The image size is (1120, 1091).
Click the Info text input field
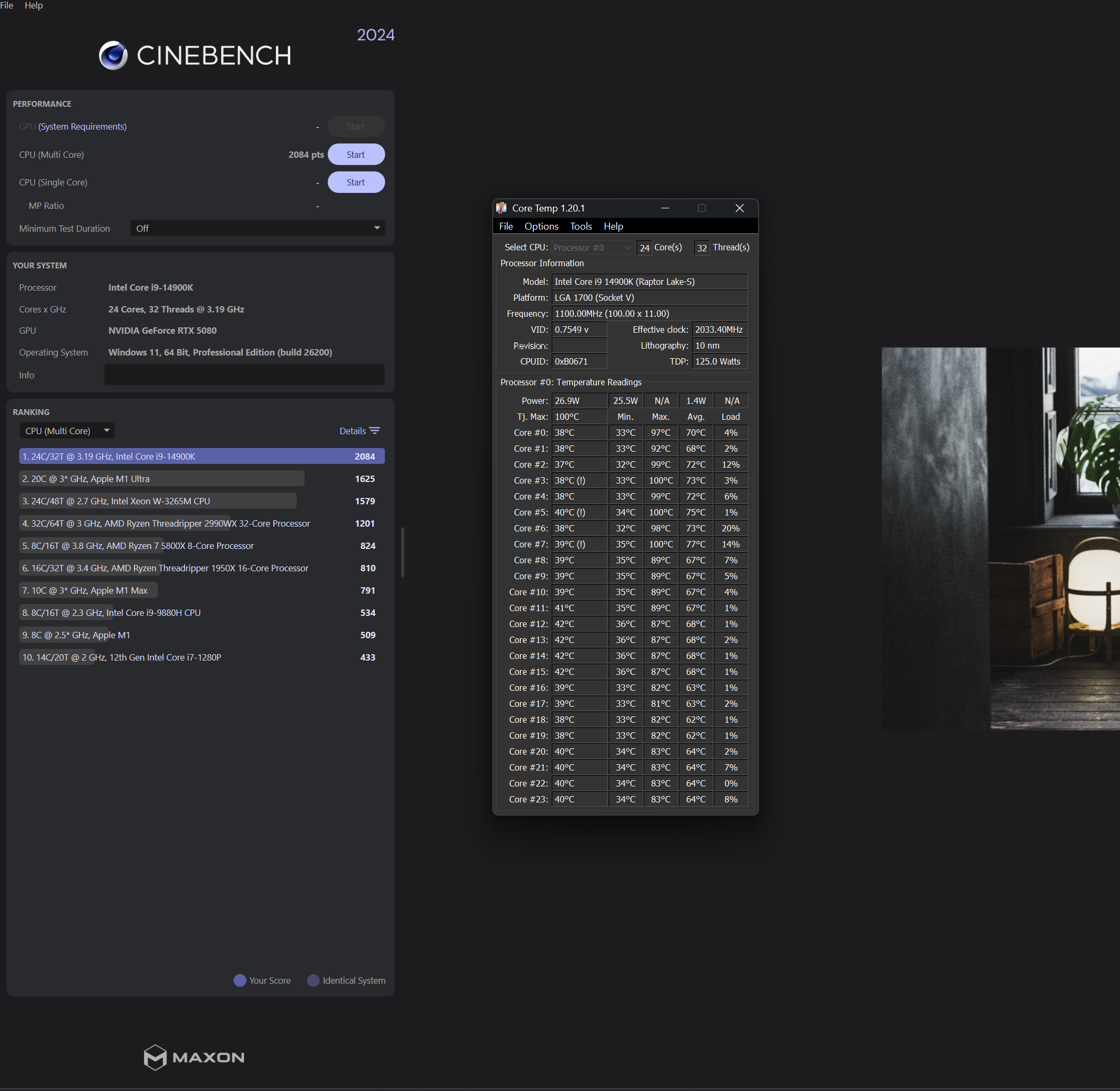(x=244, y=375)
